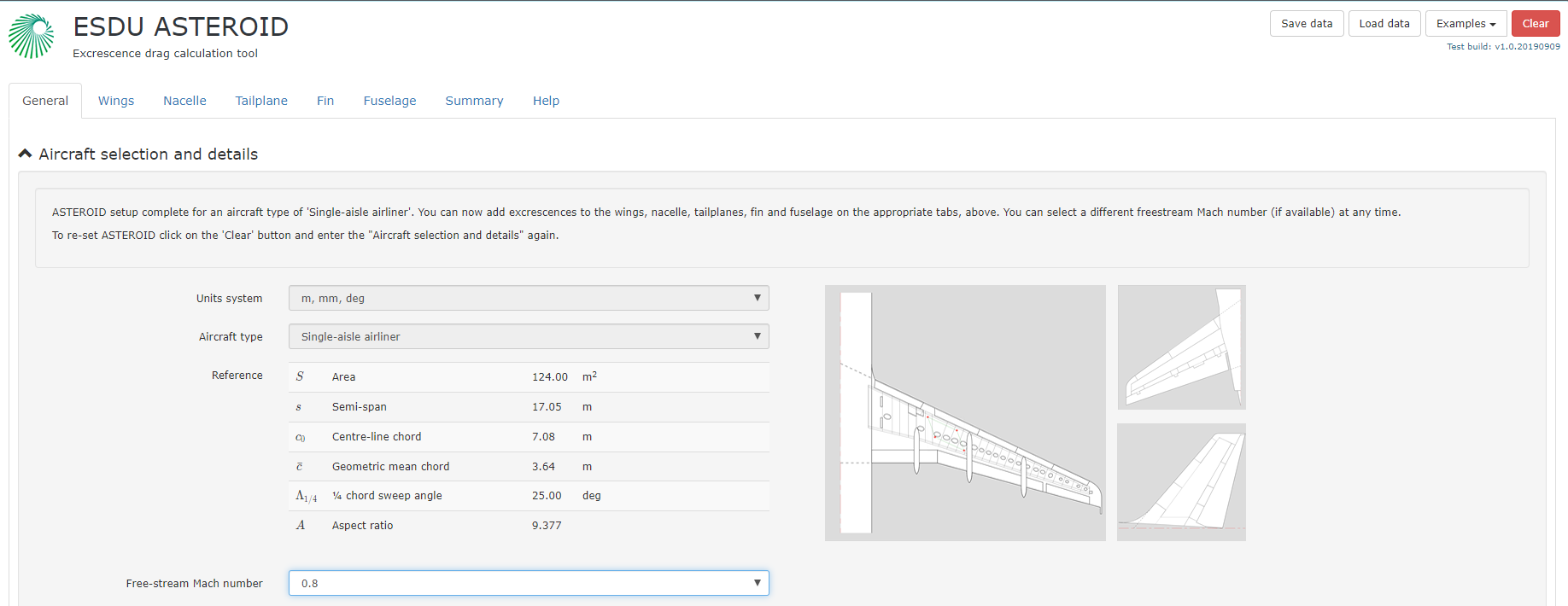The height and width of the screenshot is (606, 1568).
Task: Click the Excrescence drag calculation tool subtitle
Action: (x=165, y=53)
